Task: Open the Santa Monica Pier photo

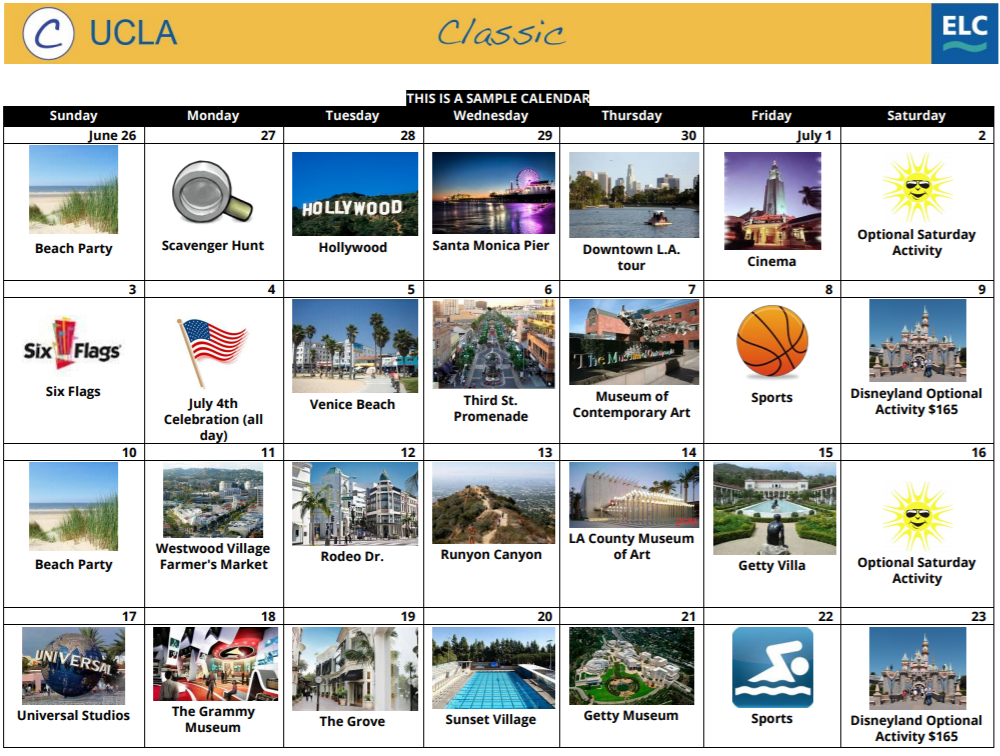Action: [493, 193]
